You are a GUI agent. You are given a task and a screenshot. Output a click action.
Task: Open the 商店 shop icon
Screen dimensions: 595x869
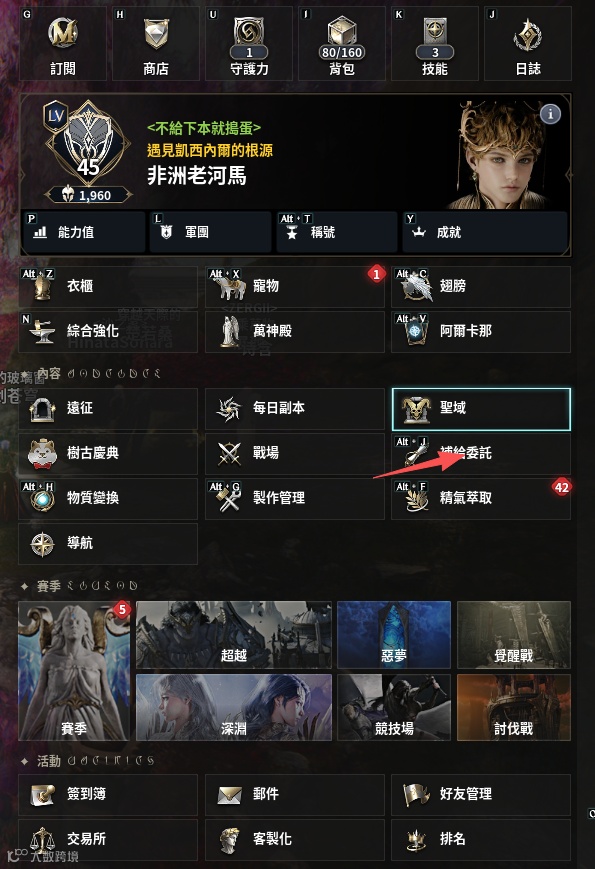pos(156,44)
